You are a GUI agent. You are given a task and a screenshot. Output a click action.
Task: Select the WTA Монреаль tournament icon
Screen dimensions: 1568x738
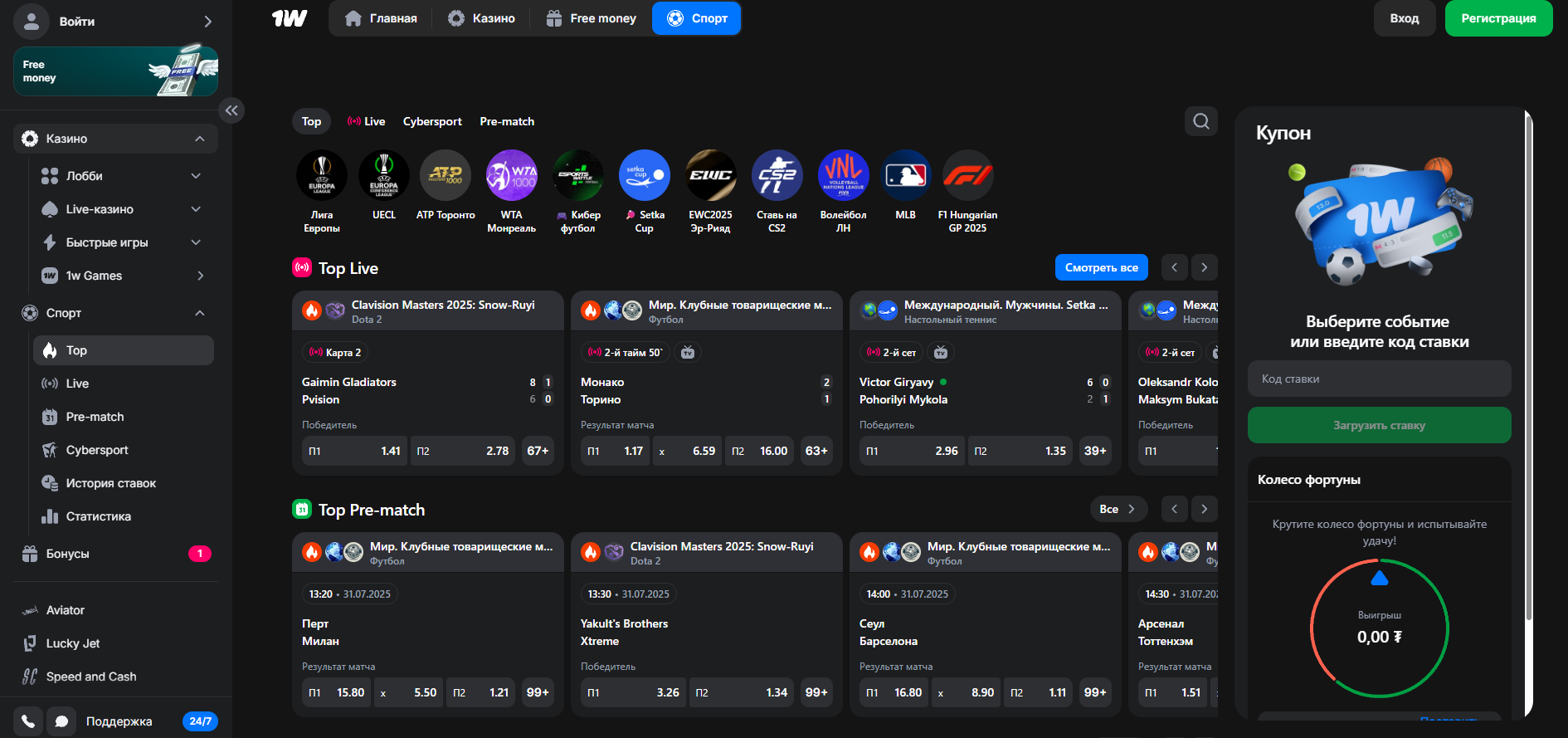tap(512, 175)
